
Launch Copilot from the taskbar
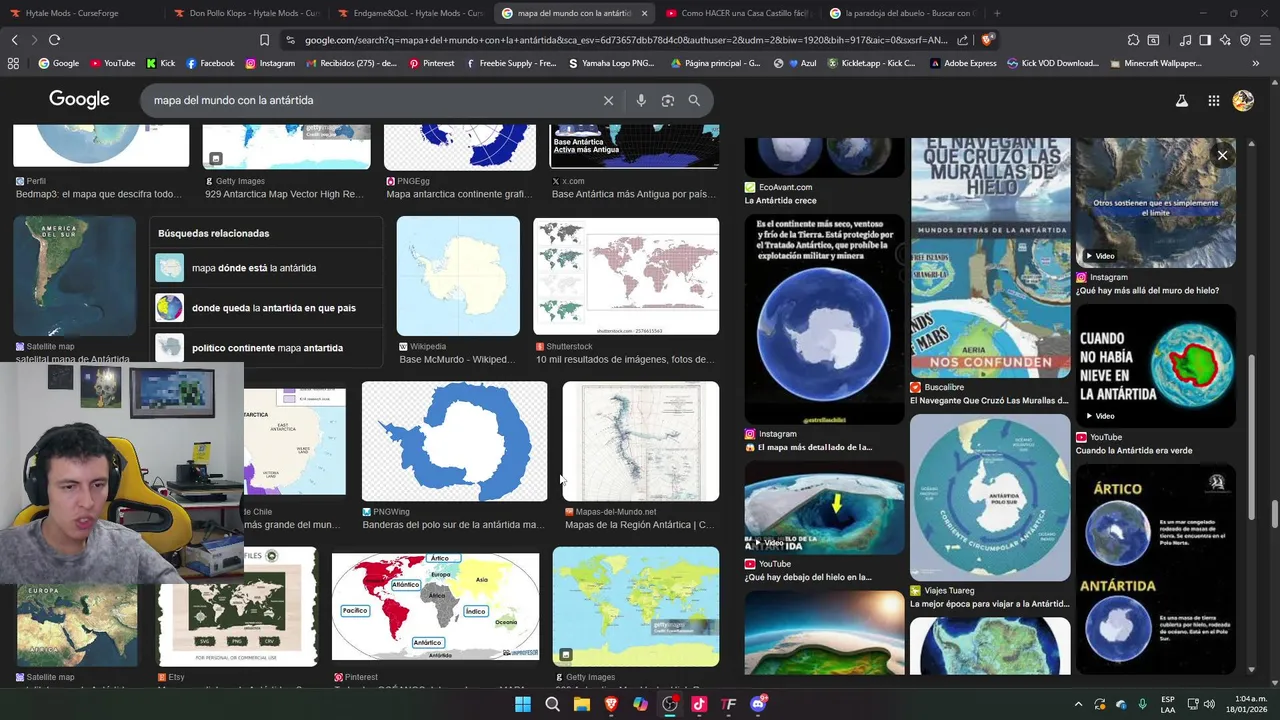click(640, 704)
